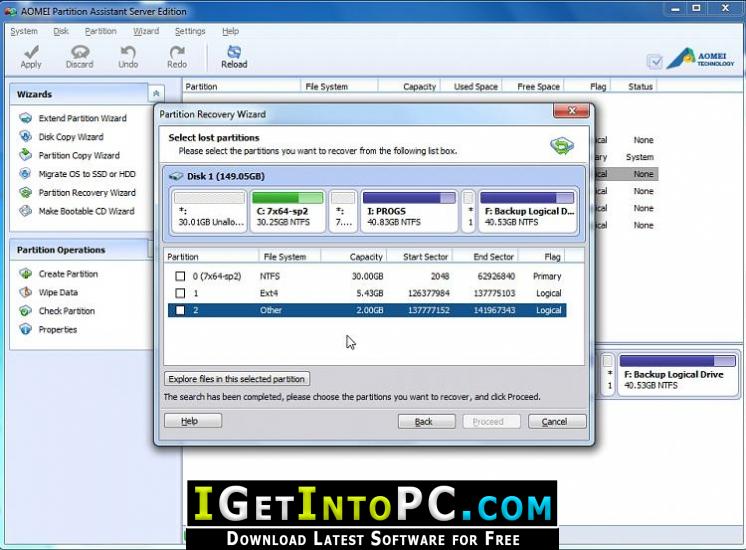
Task: Open the Settings menu
Action: tap(190, 31)
